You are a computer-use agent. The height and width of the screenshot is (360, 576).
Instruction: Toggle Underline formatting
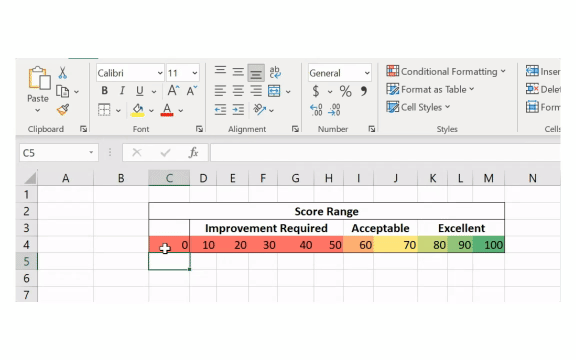[140, 91]
